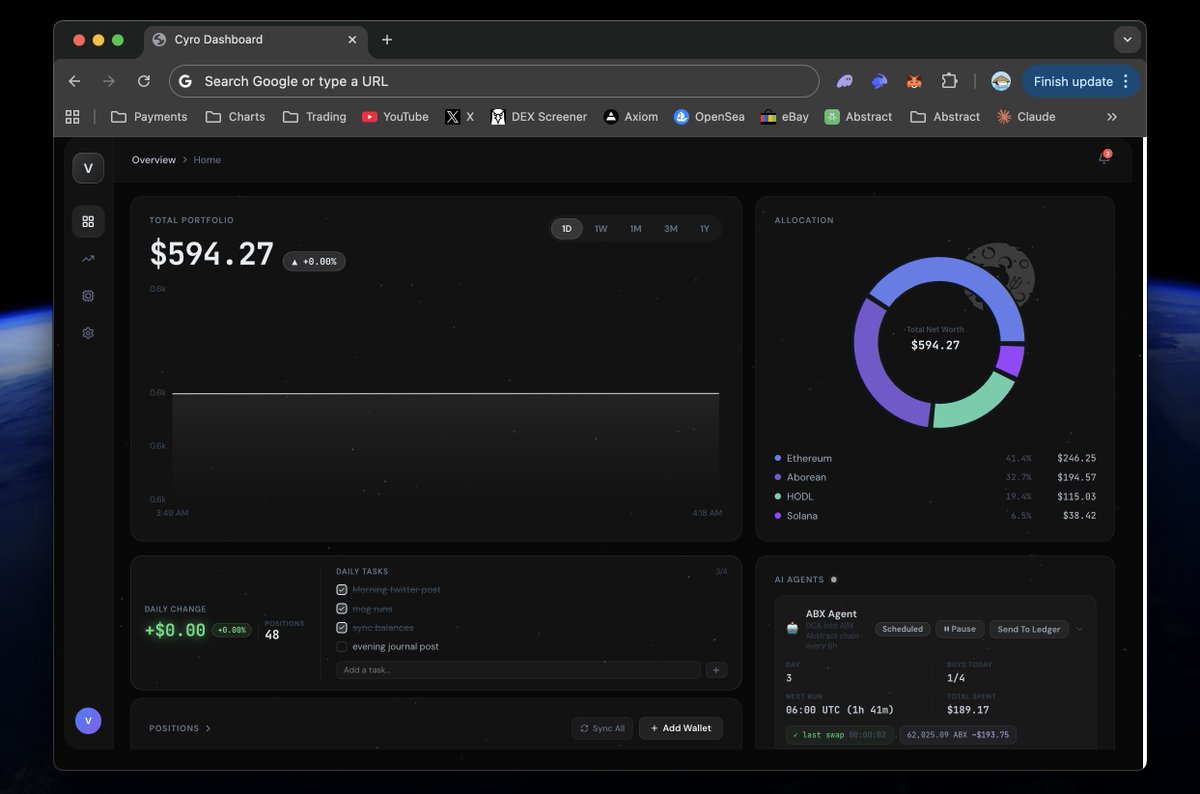Click the Scheduled status badge
This screenshot has height=794, width=1200.
pyautogui.click(x=903, y=629)
